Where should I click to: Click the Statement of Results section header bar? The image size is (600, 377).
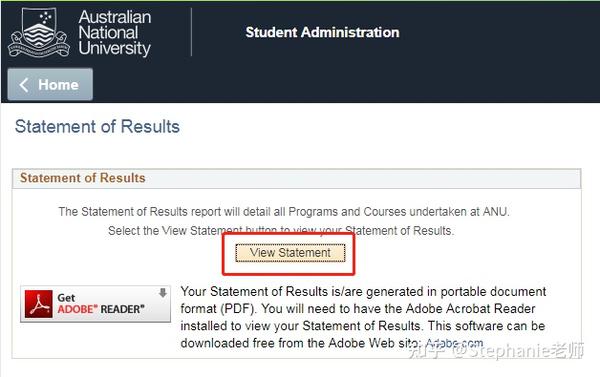[x=296, y=178]
